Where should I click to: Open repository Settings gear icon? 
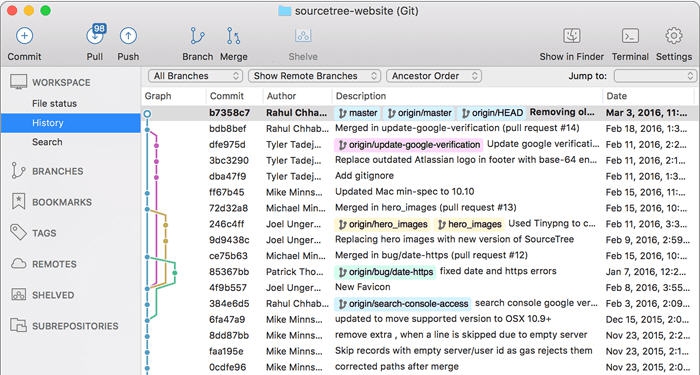674,36
